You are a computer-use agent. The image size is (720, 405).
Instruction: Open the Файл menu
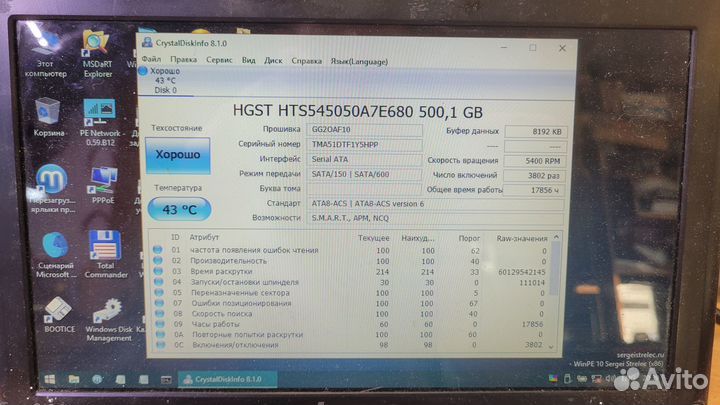tap(151, 59)
